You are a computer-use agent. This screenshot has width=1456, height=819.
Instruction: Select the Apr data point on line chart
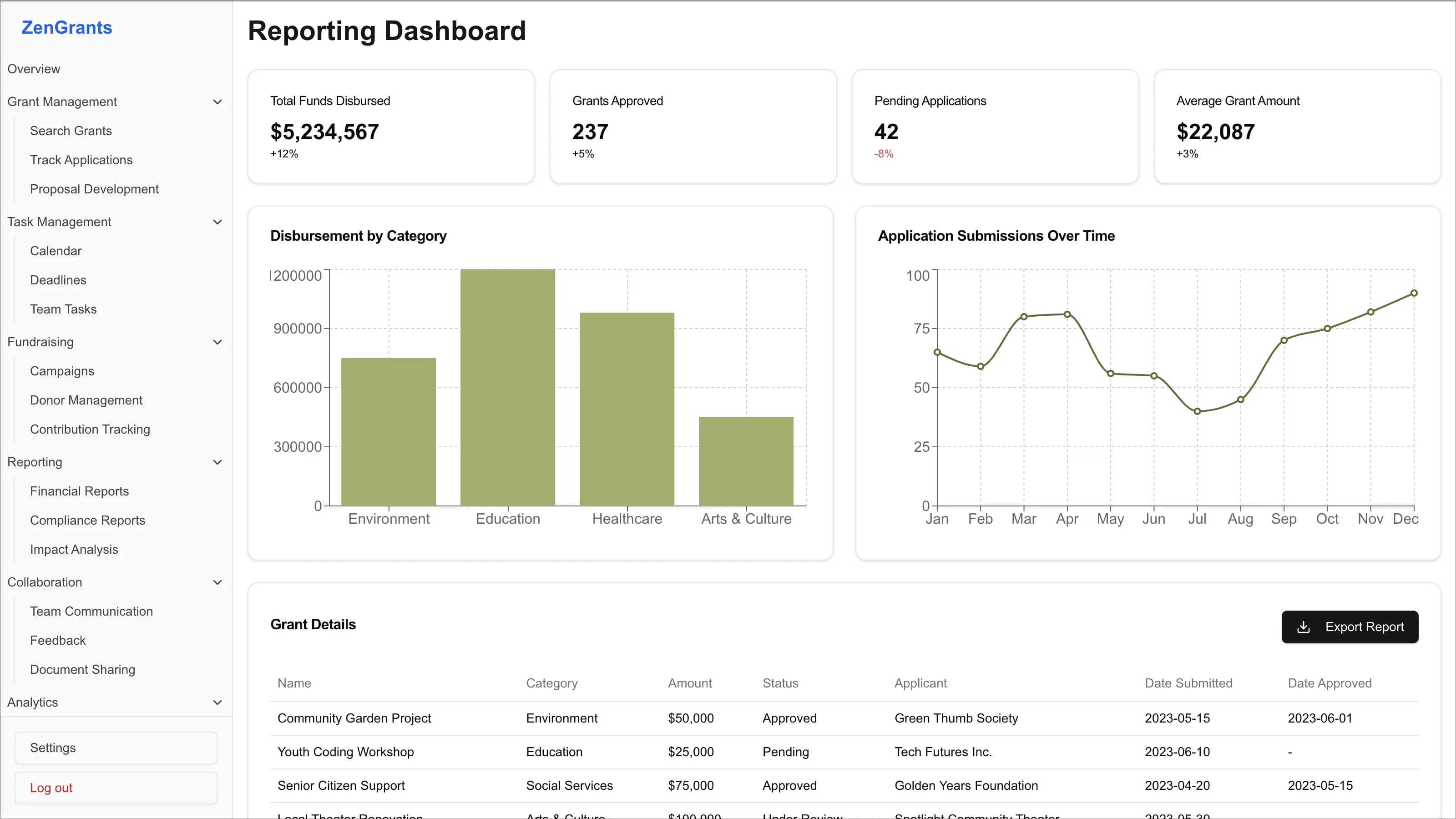[x=1067, y=314]
